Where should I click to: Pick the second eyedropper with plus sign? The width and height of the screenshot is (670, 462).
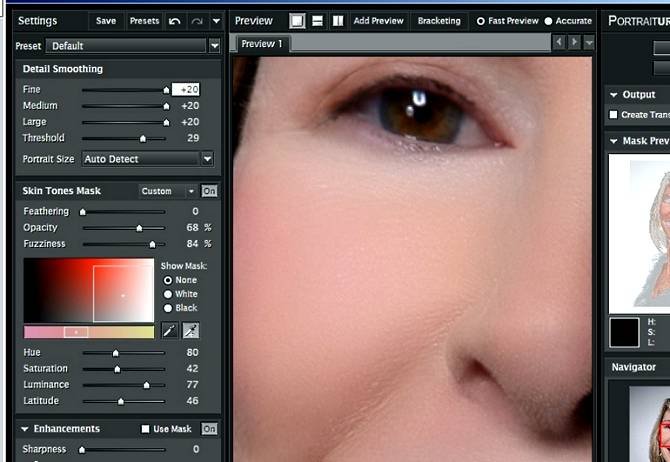click(x=190, y=331)
